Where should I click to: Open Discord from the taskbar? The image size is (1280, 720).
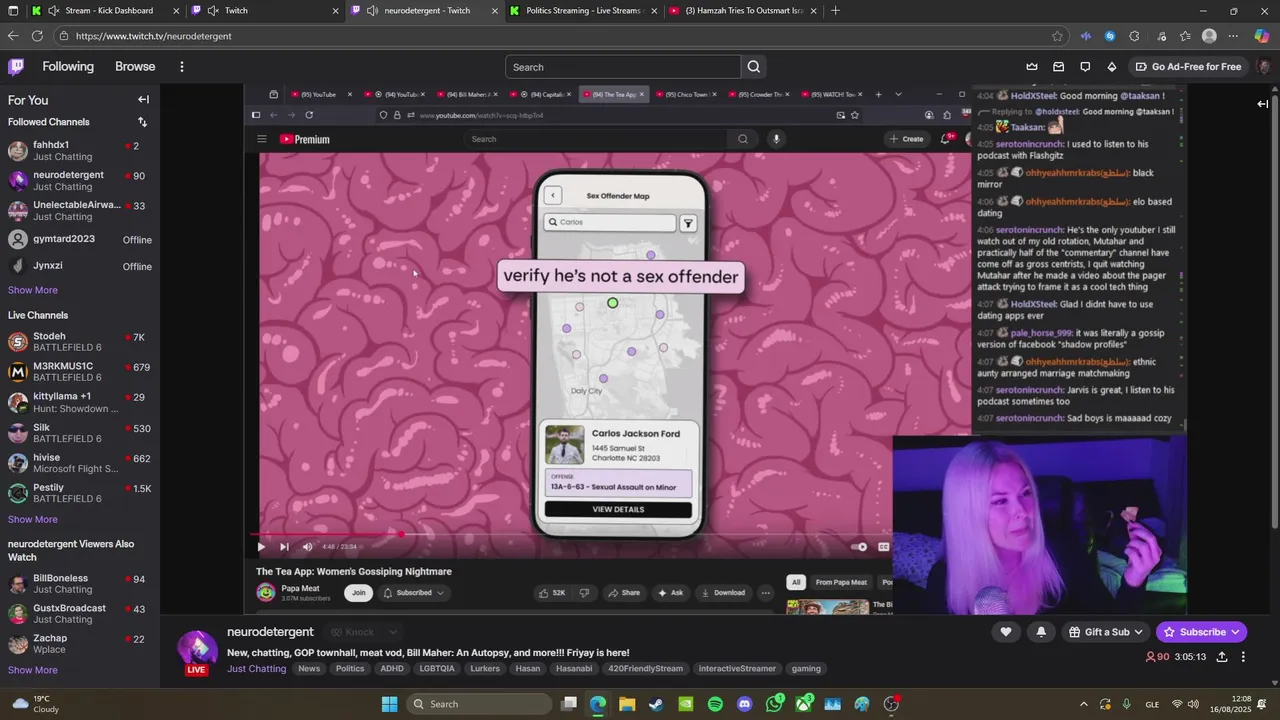click(x=744, y=704)
